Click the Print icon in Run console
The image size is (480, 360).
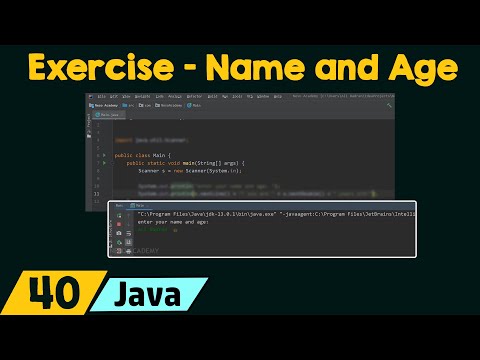pyautogui.click(x=128, y=251)
